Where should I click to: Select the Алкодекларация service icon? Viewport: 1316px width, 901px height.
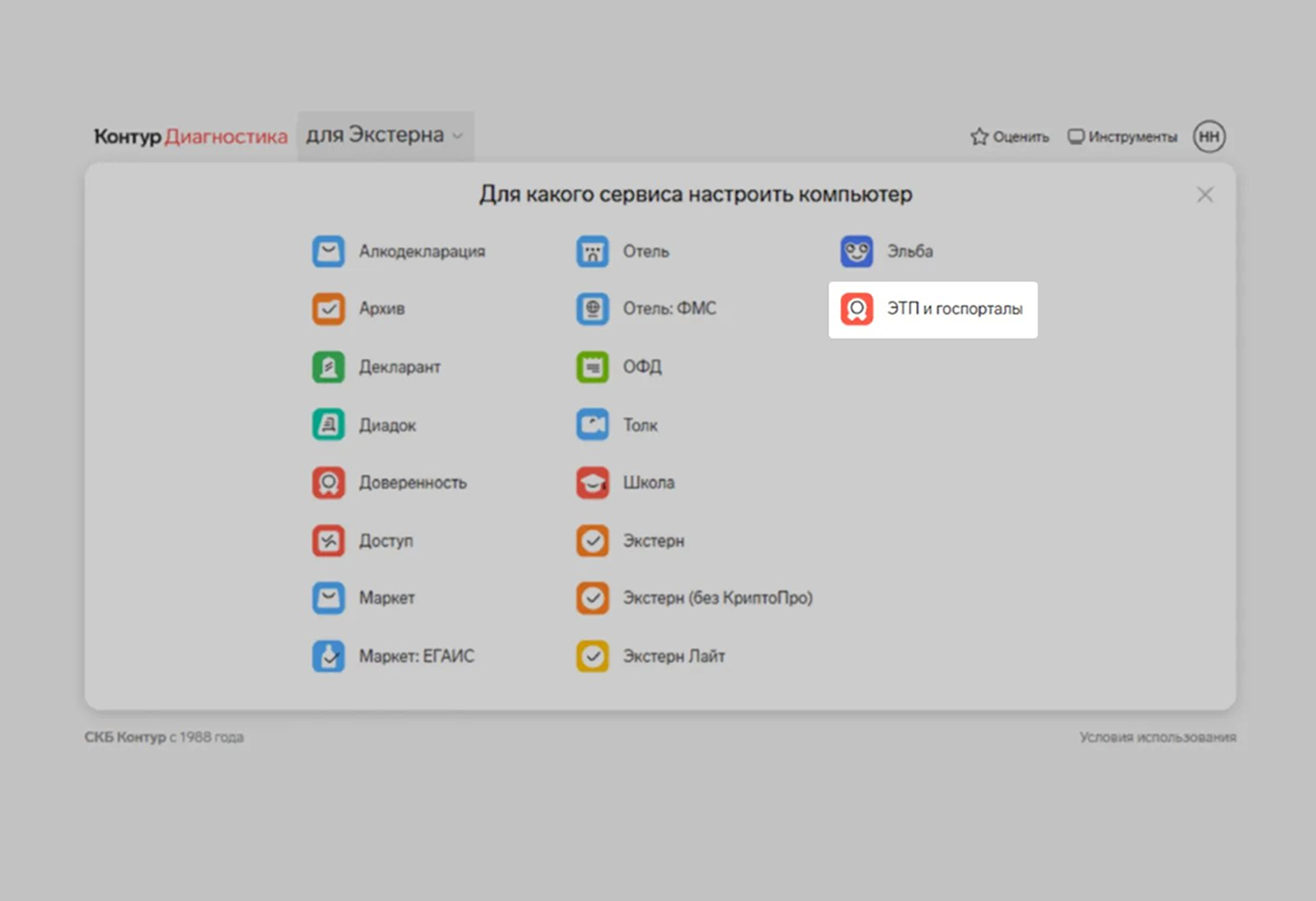point(328,252)
